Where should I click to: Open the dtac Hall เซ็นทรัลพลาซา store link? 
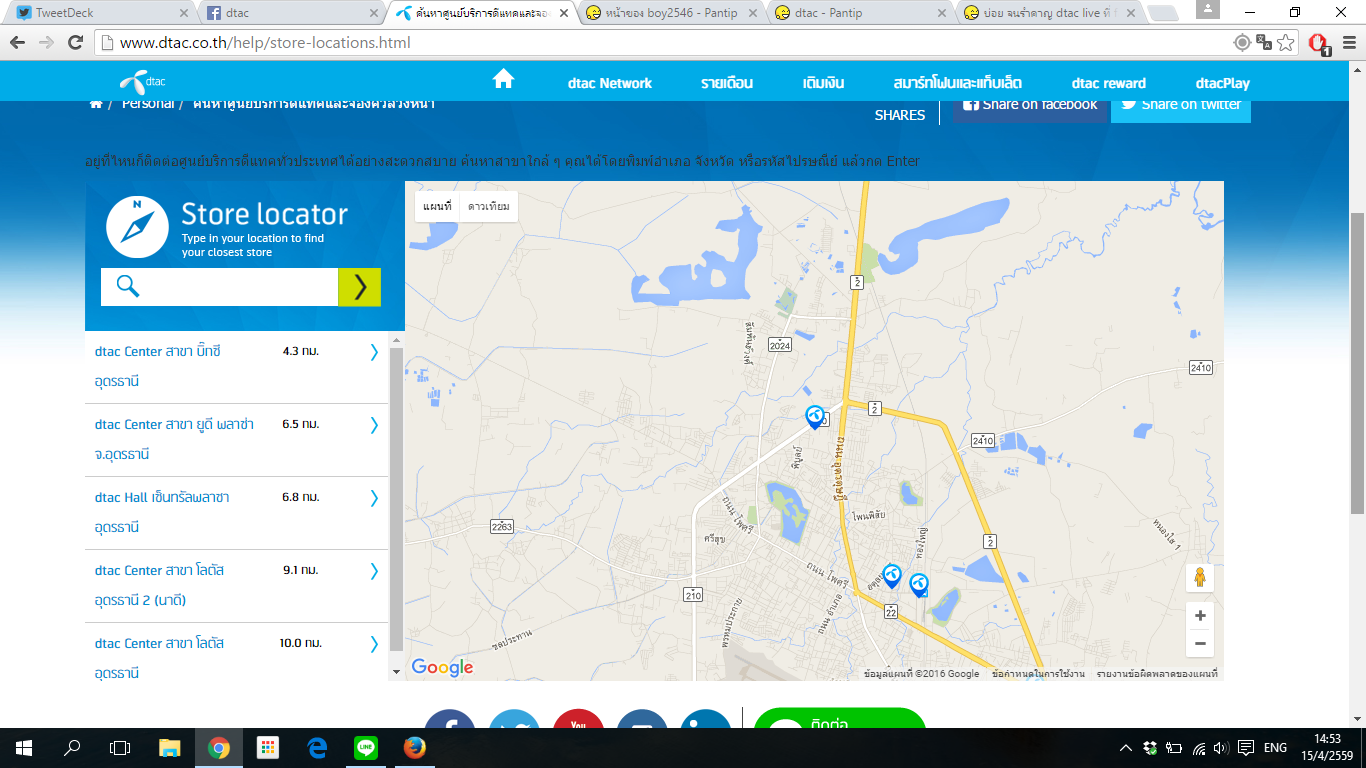pyautogui.click(x=162, y=512)
